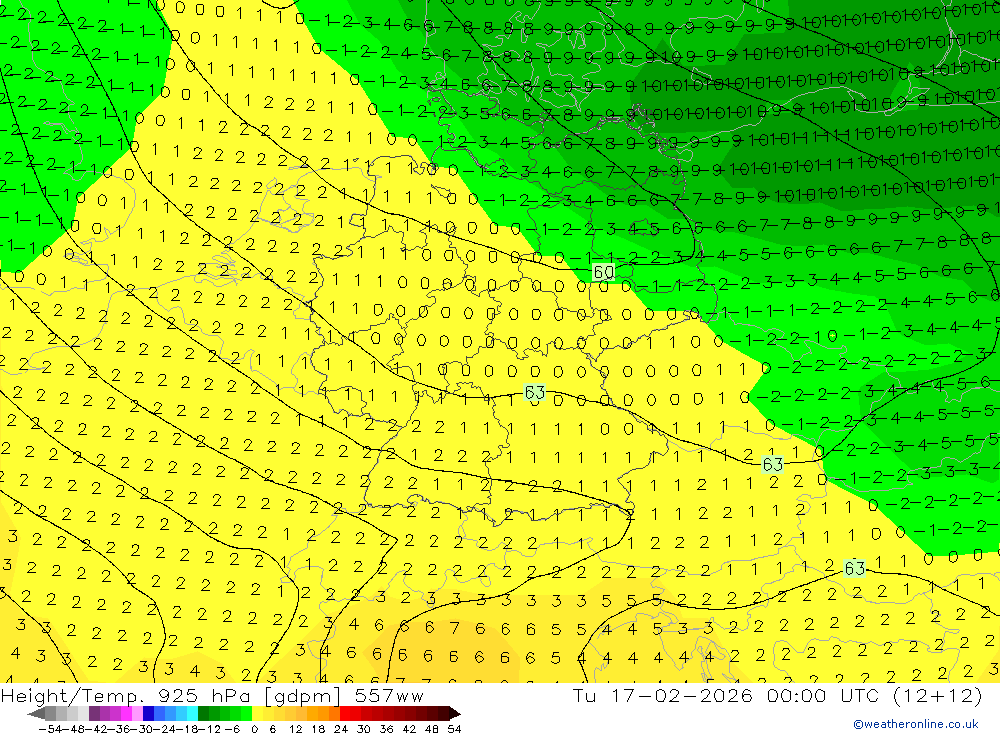Click the positive "54" legend scale value

tap(455, 729)
